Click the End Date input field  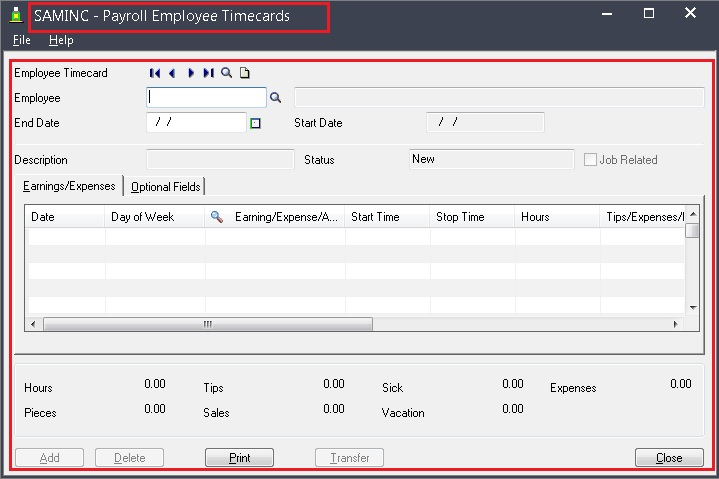(196, 122)
